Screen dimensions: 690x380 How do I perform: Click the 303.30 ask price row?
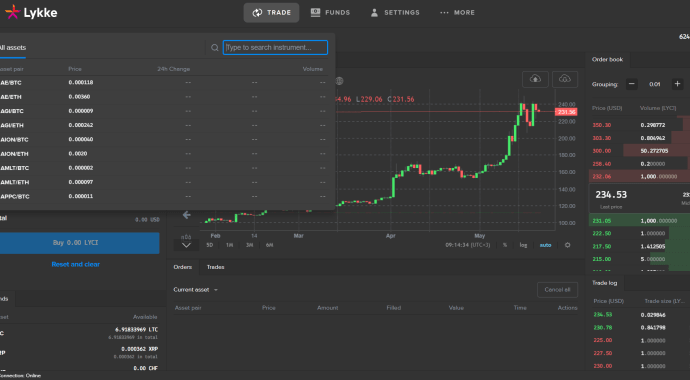point(639,138)
